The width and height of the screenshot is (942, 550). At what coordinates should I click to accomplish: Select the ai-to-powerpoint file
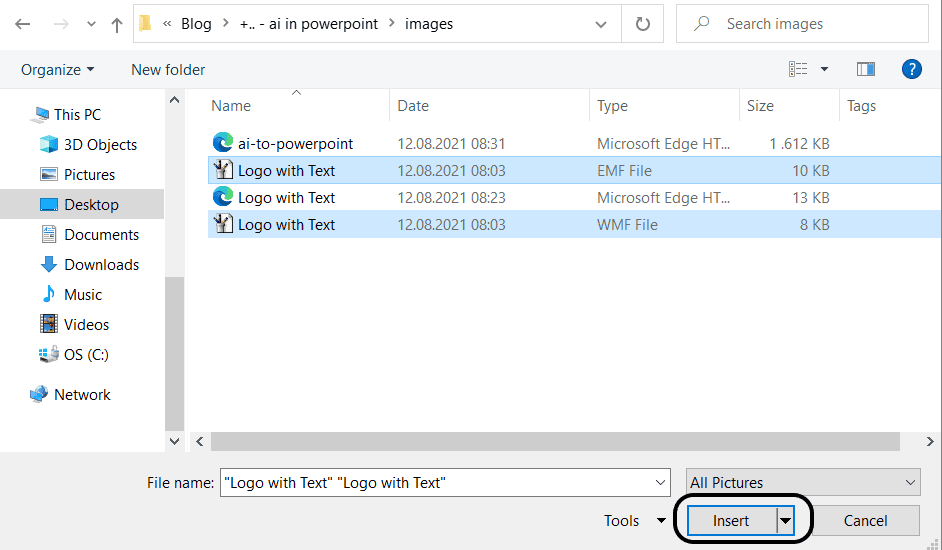coord(574,144)
